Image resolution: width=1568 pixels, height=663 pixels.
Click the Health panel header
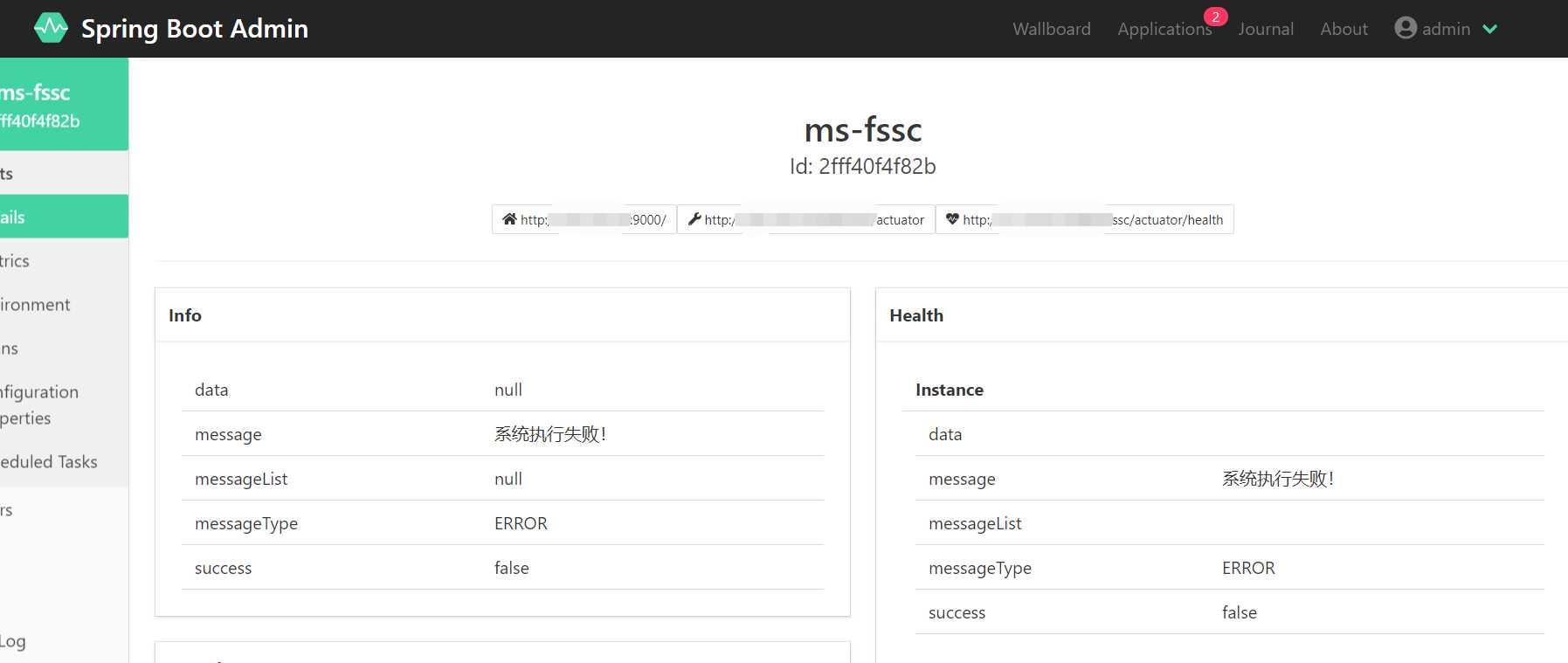point(1221,315)
